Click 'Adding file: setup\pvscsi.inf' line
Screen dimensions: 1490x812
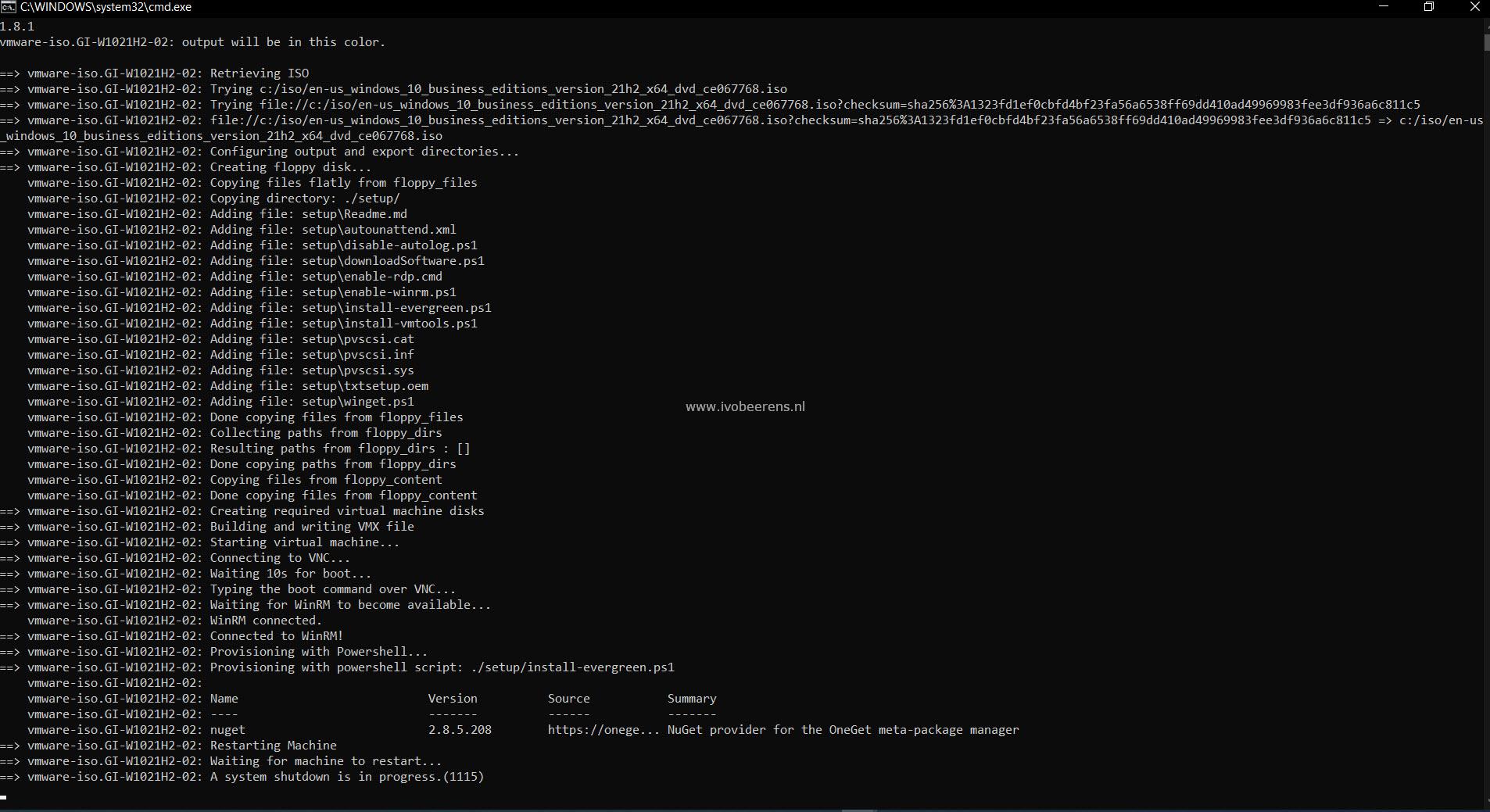312,355
